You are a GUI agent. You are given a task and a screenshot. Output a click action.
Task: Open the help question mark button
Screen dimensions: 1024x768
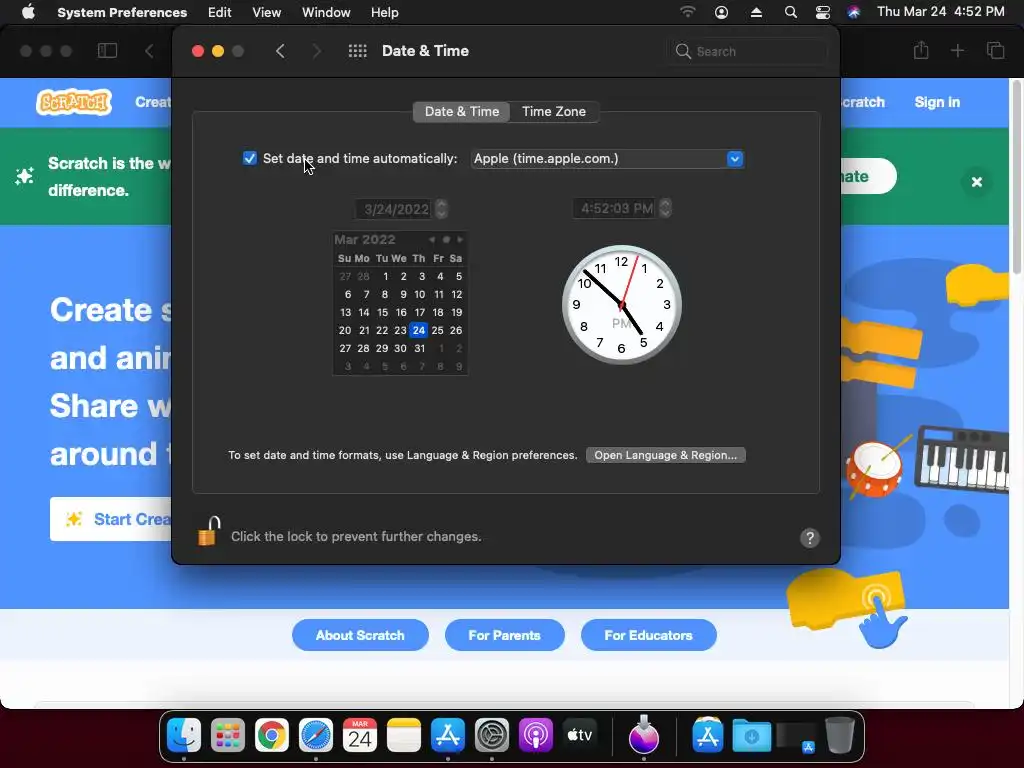pyautogui.click(x=810, y=537)
